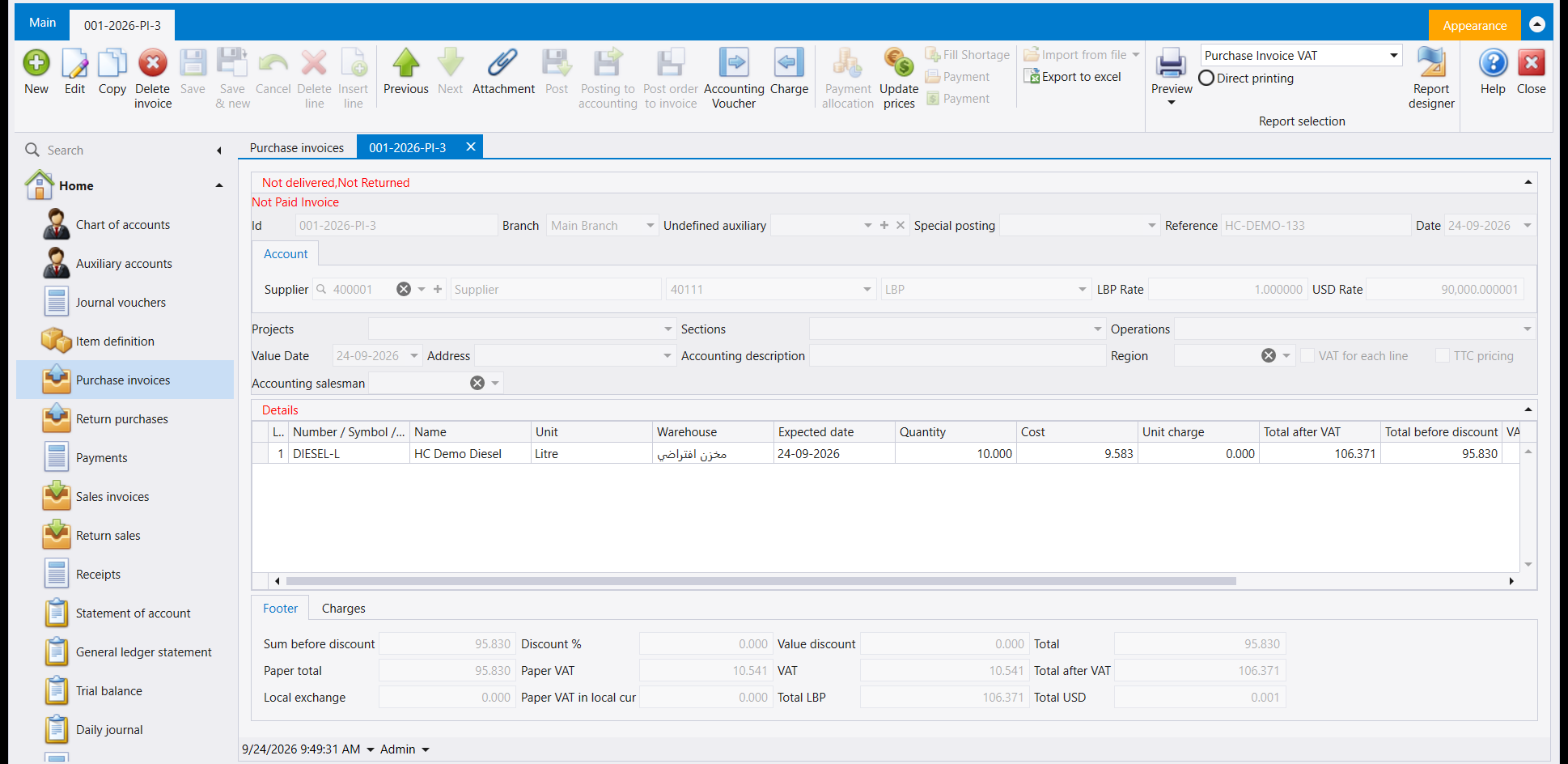Launch the Report designer

[1431, 79]
